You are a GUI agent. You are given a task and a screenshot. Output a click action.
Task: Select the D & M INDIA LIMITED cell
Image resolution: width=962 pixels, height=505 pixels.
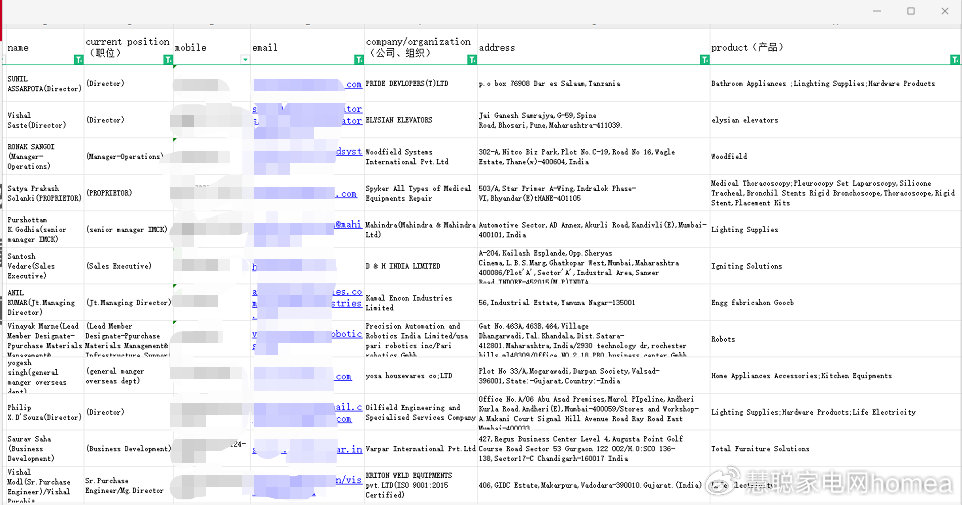pos(421,266)
